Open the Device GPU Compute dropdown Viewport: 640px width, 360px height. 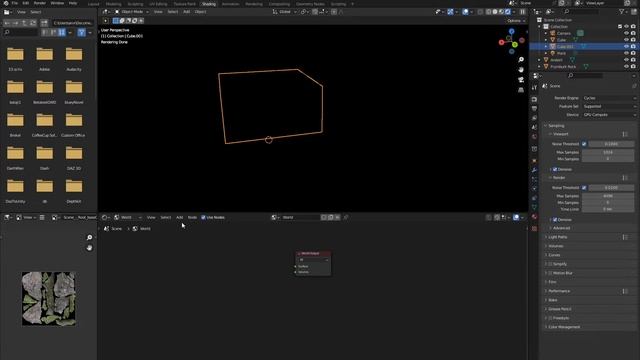coord(609,115)
